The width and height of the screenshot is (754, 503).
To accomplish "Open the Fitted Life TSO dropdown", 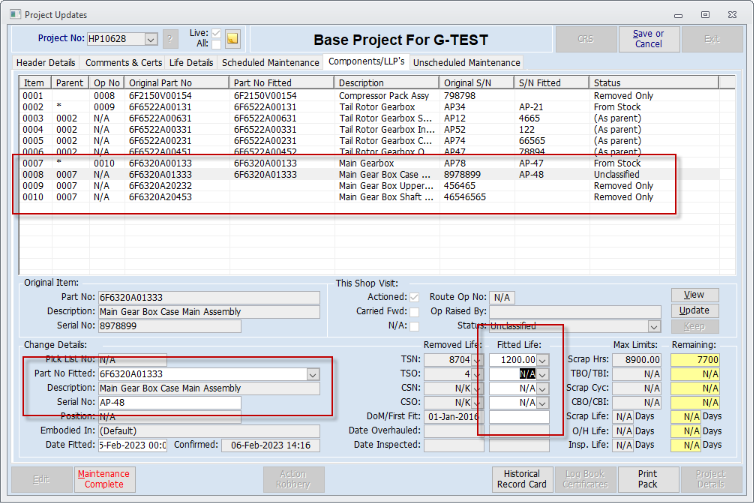I will pos(542,374).
